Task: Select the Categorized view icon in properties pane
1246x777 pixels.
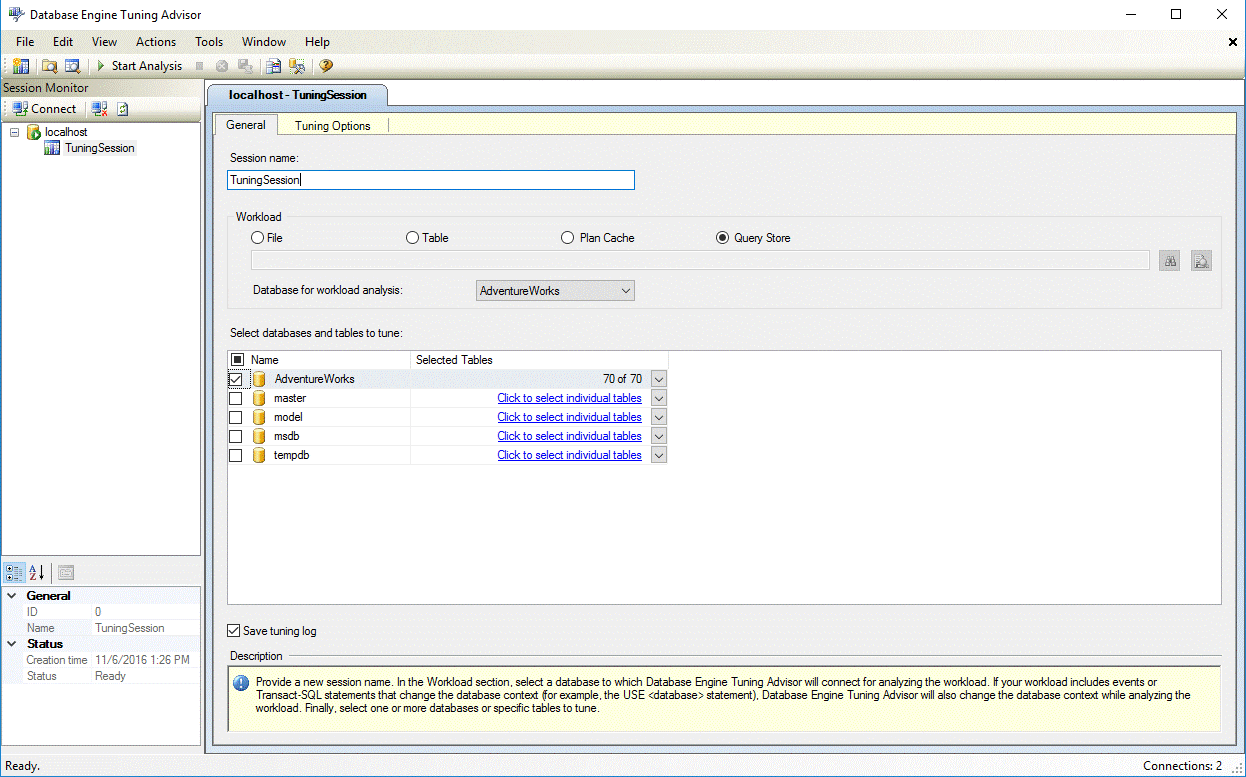Action: click(14, 572)
